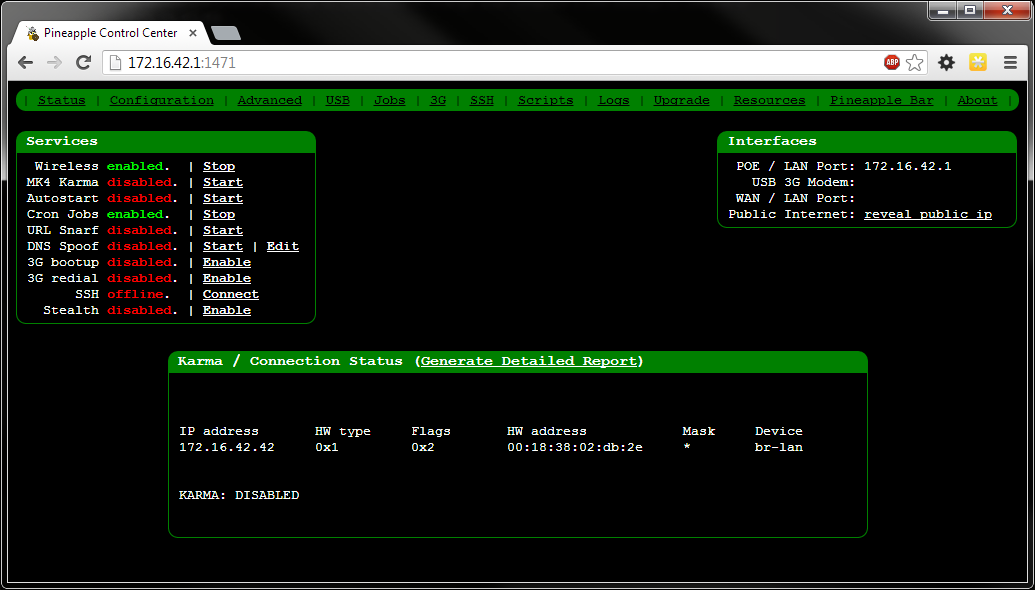Viewport: 1035px width, 590px height.
Task: Open the Configuration page
Action: point(162,100)
